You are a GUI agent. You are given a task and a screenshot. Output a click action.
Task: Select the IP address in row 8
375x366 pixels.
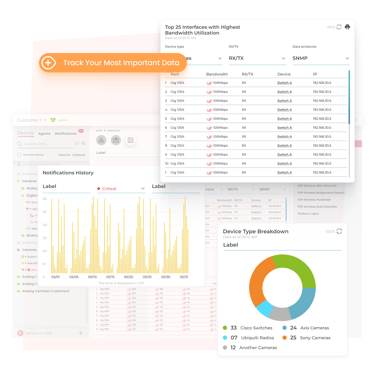322,146
